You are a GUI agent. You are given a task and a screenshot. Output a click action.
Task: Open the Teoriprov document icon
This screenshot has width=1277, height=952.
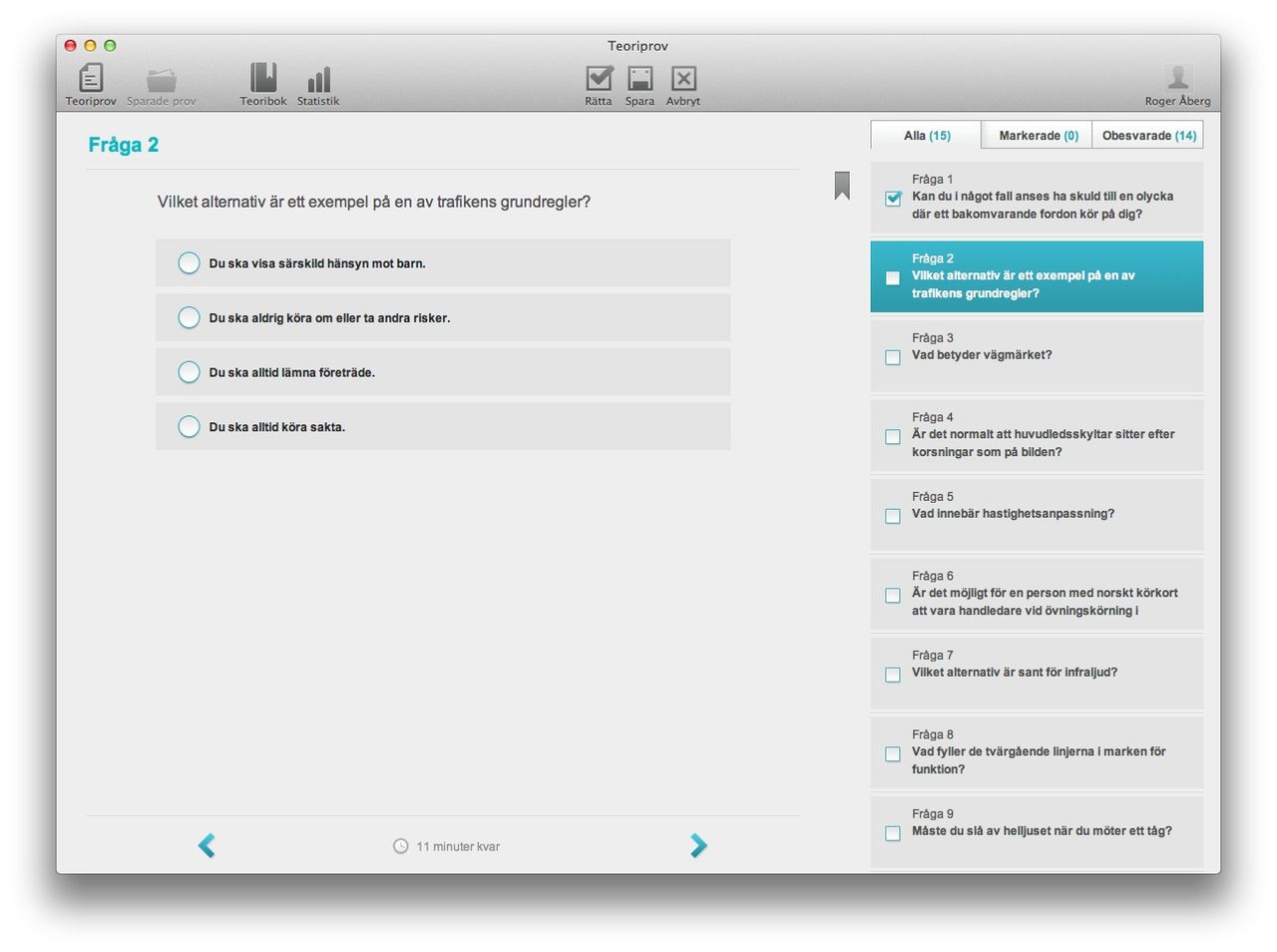click(x=91, y=78)
